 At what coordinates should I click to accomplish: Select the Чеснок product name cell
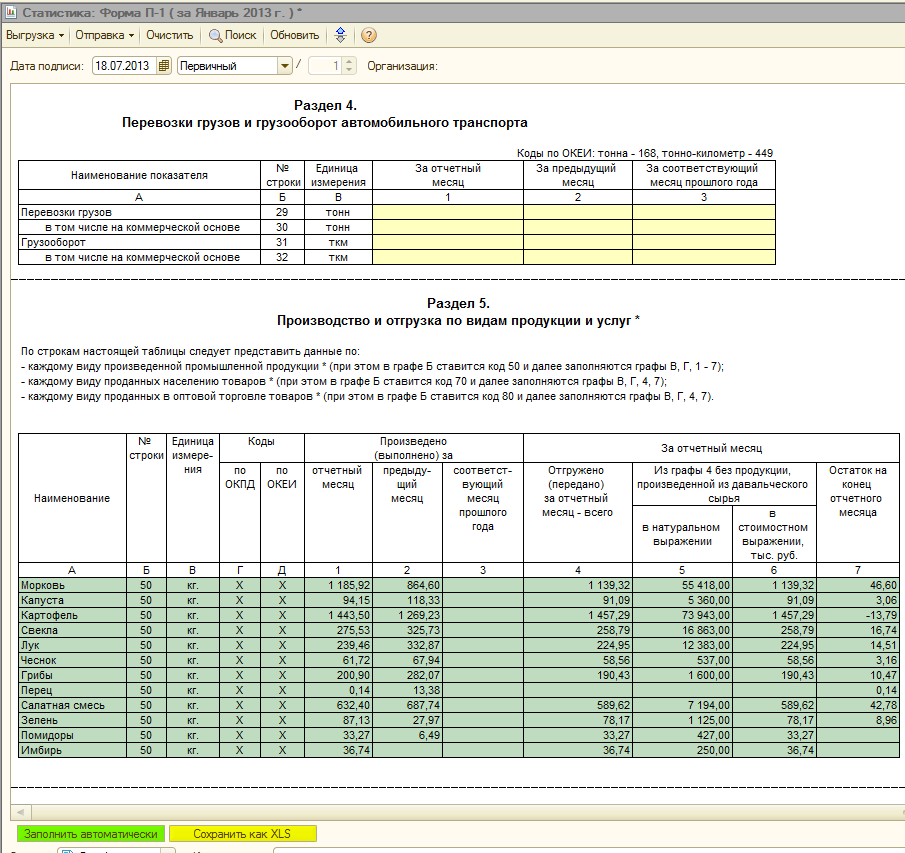point(73,660)
